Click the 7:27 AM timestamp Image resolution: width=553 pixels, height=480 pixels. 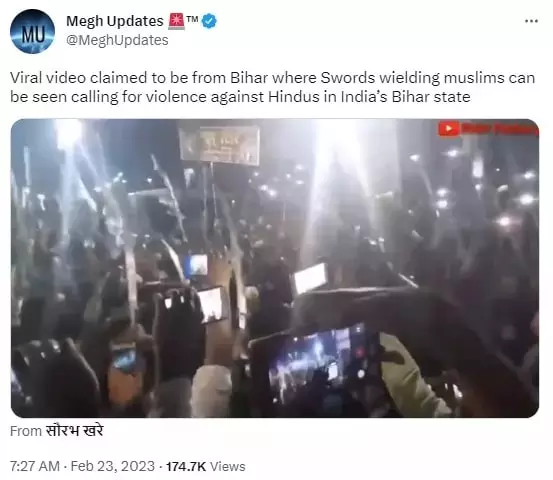[x=35, y=466]
